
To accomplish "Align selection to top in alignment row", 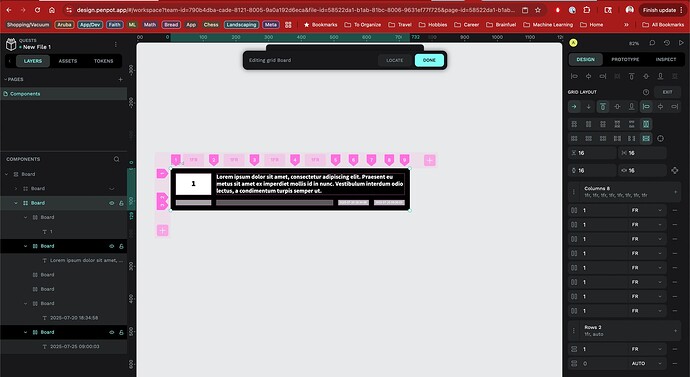I will tap(631, 76).
